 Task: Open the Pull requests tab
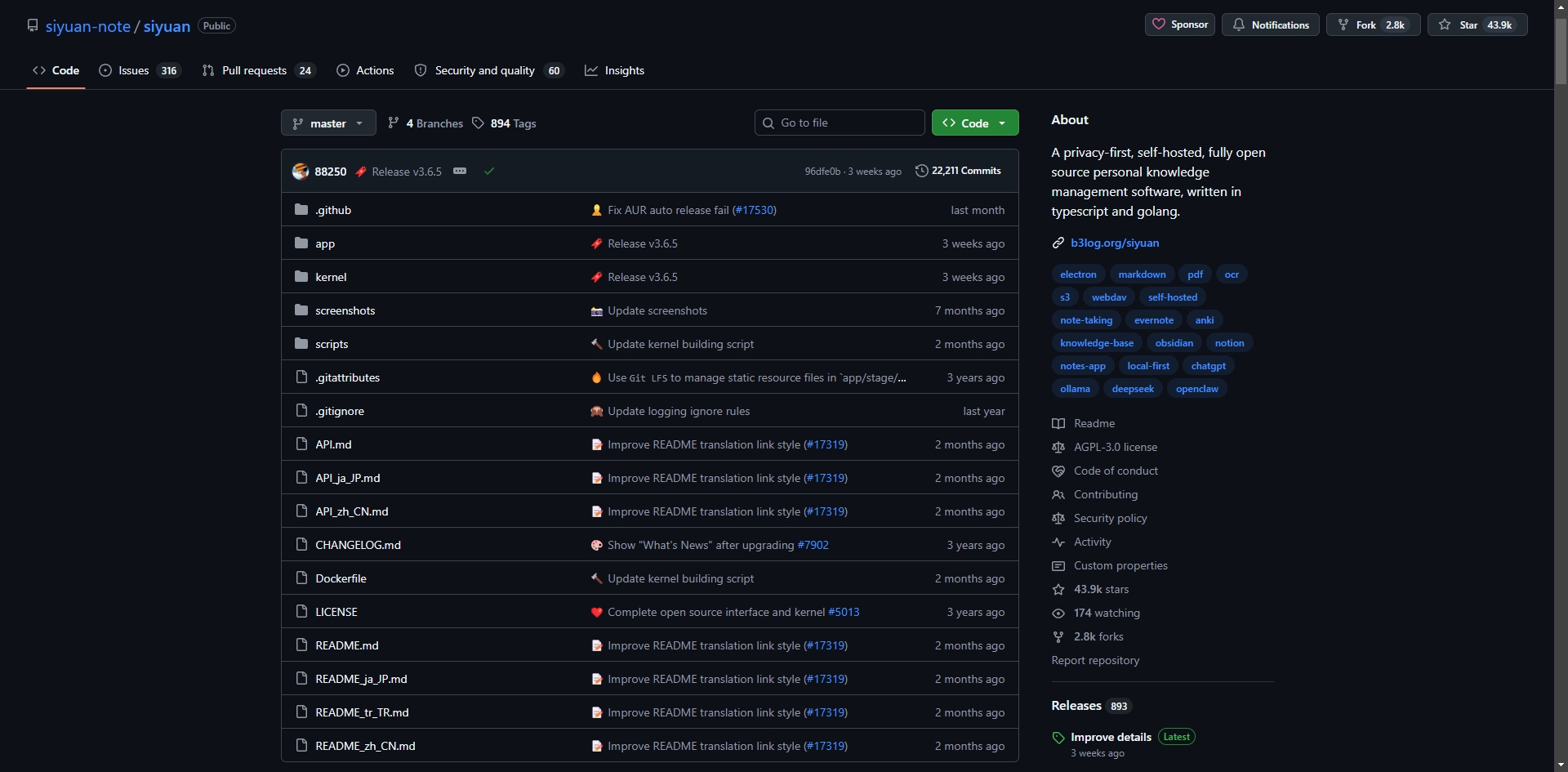(x=258, y=71)
